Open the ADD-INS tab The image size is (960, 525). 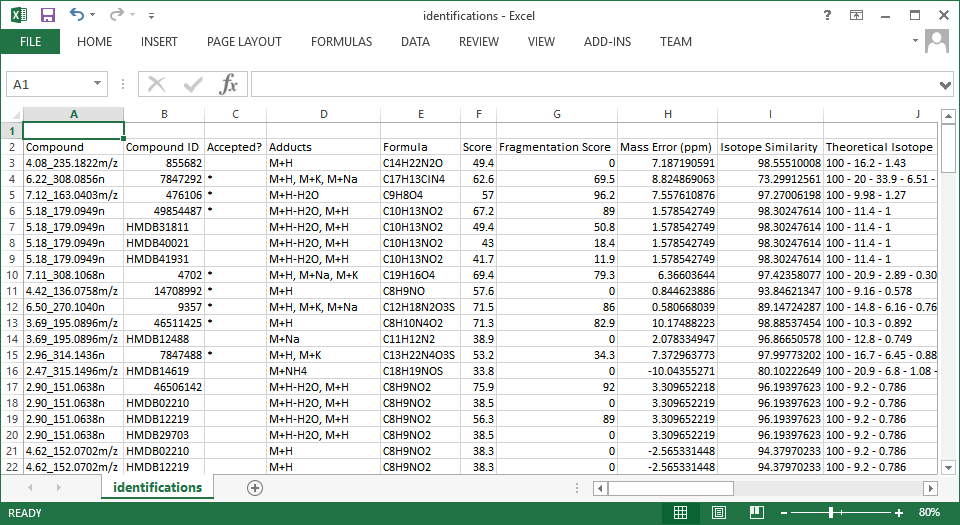click(607, 42)
